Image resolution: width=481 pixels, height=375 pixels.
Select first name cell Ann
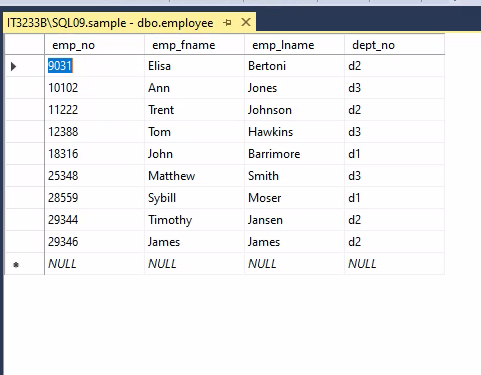(x=195, y=88)
